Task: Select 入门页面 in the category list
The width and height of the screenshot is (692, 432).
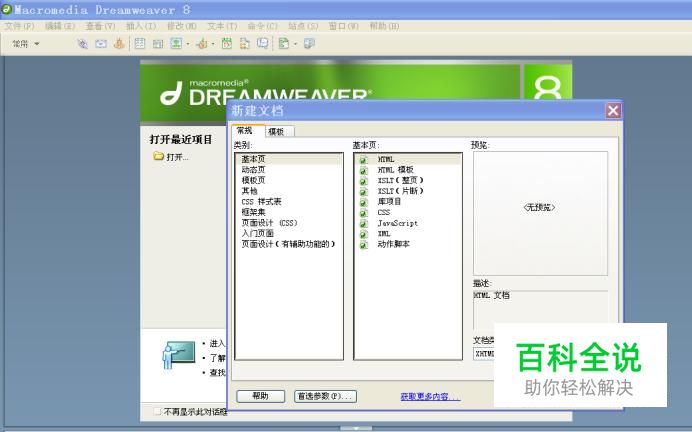Action: pos(289,233)
